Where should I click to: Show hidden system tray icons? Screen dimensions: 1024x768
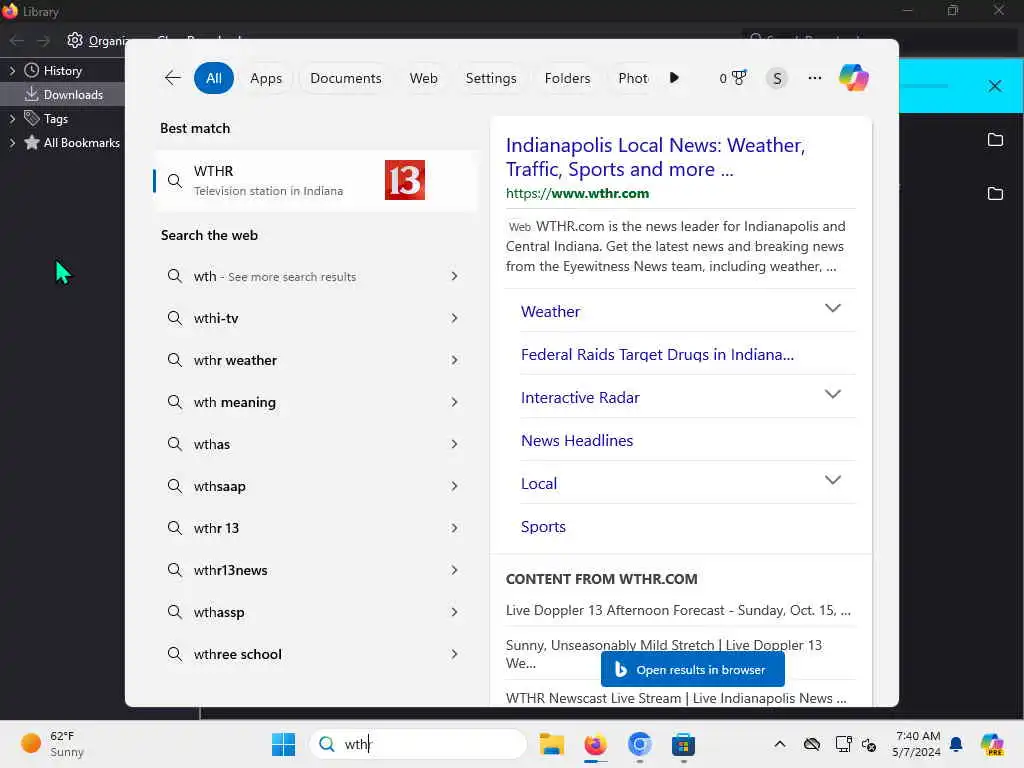click(780, 744)
